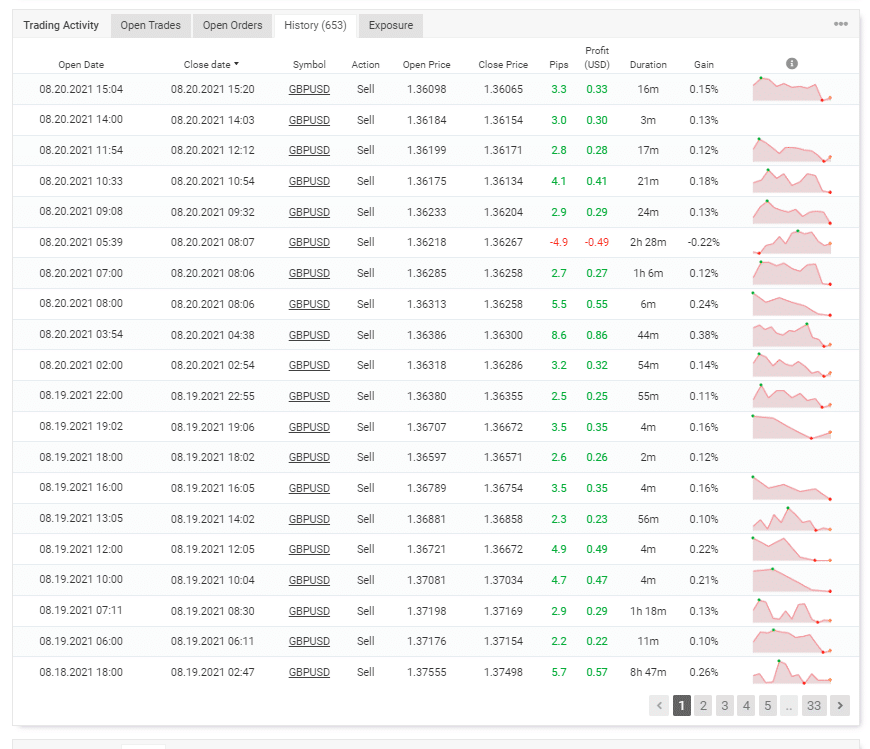Viewport: 870px width, 749px height.
Task: Click the Gain column header to sort
Action: 703,64
